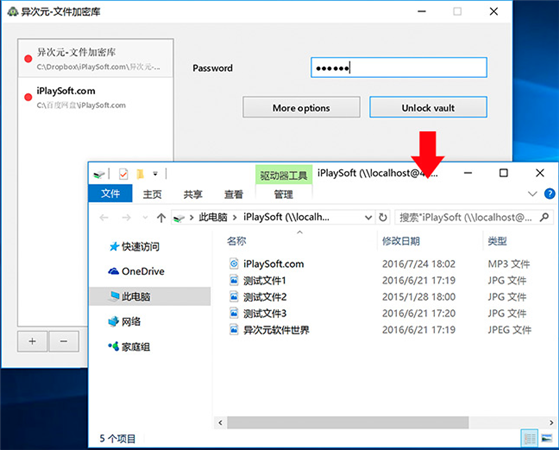
Task: Sort files by 修改日期 column header
Action: point(401,241)
